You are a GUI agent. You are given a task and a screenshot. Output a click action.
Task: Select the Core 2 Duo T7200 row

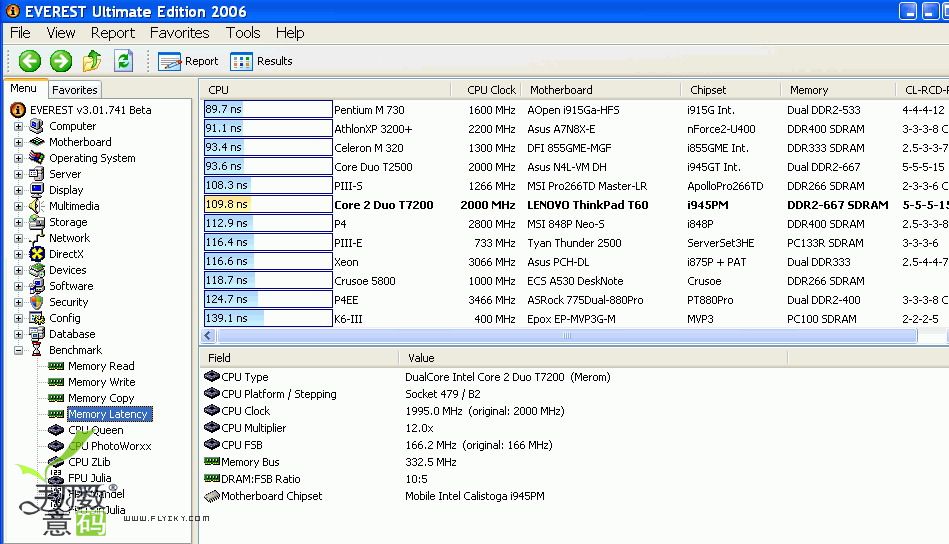click(575, 205)
